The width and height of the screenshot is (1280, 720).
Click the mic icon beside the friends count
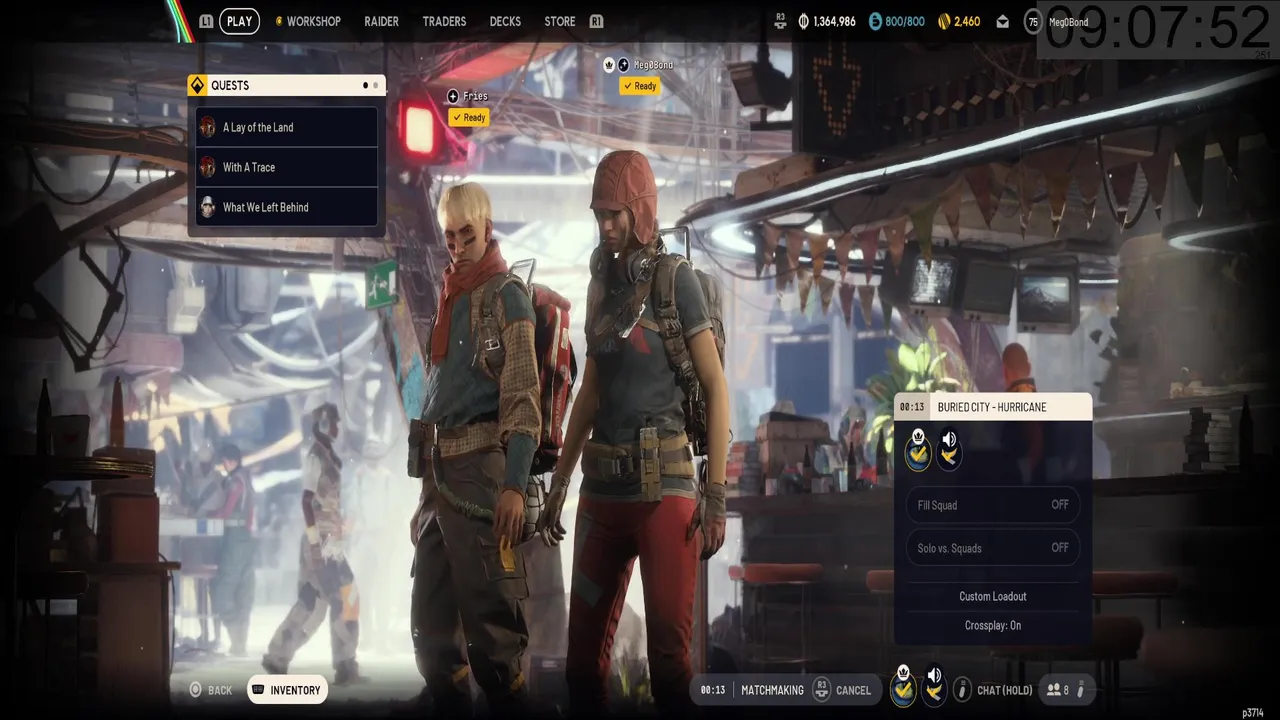click(x=1080, y=690)
